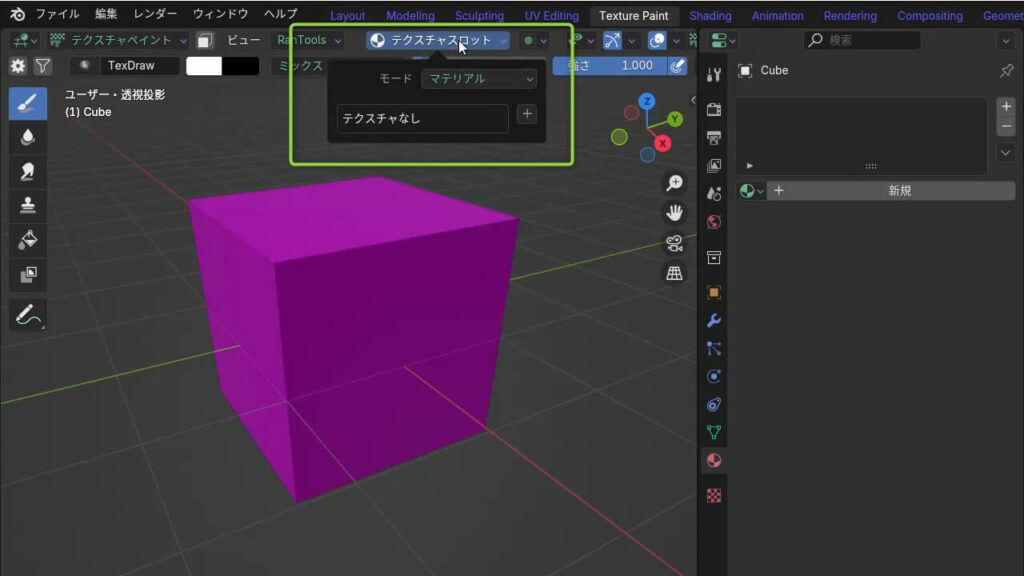The image size is (1024, 576).
Task: Select the Smear tool
Action: [x=27, y=171]
